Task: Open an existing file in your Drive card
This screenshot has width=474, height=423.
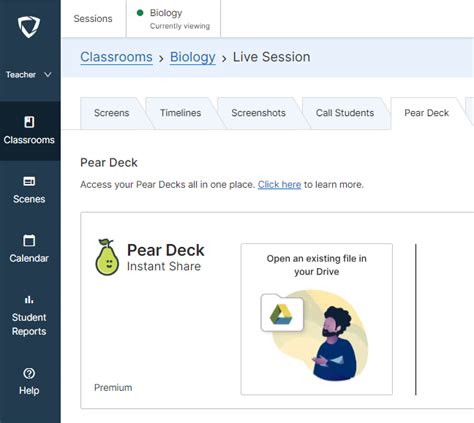Action: (x=317, y=319)
